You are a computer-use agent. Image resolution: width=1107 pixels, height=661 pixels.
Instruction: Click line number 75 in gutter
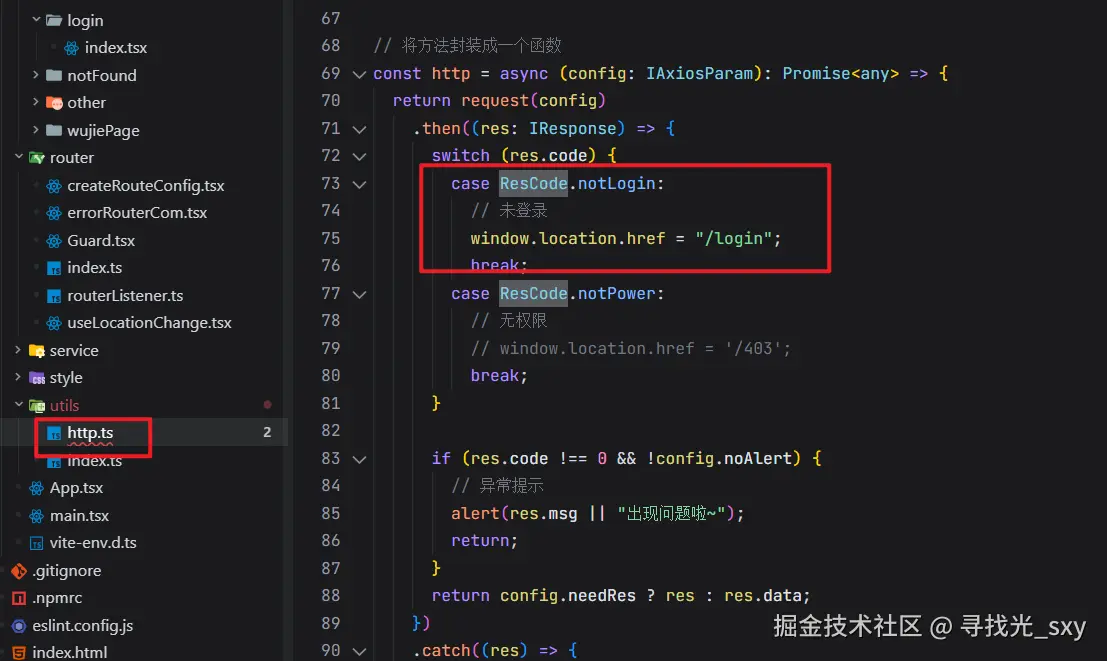point(330,239)
